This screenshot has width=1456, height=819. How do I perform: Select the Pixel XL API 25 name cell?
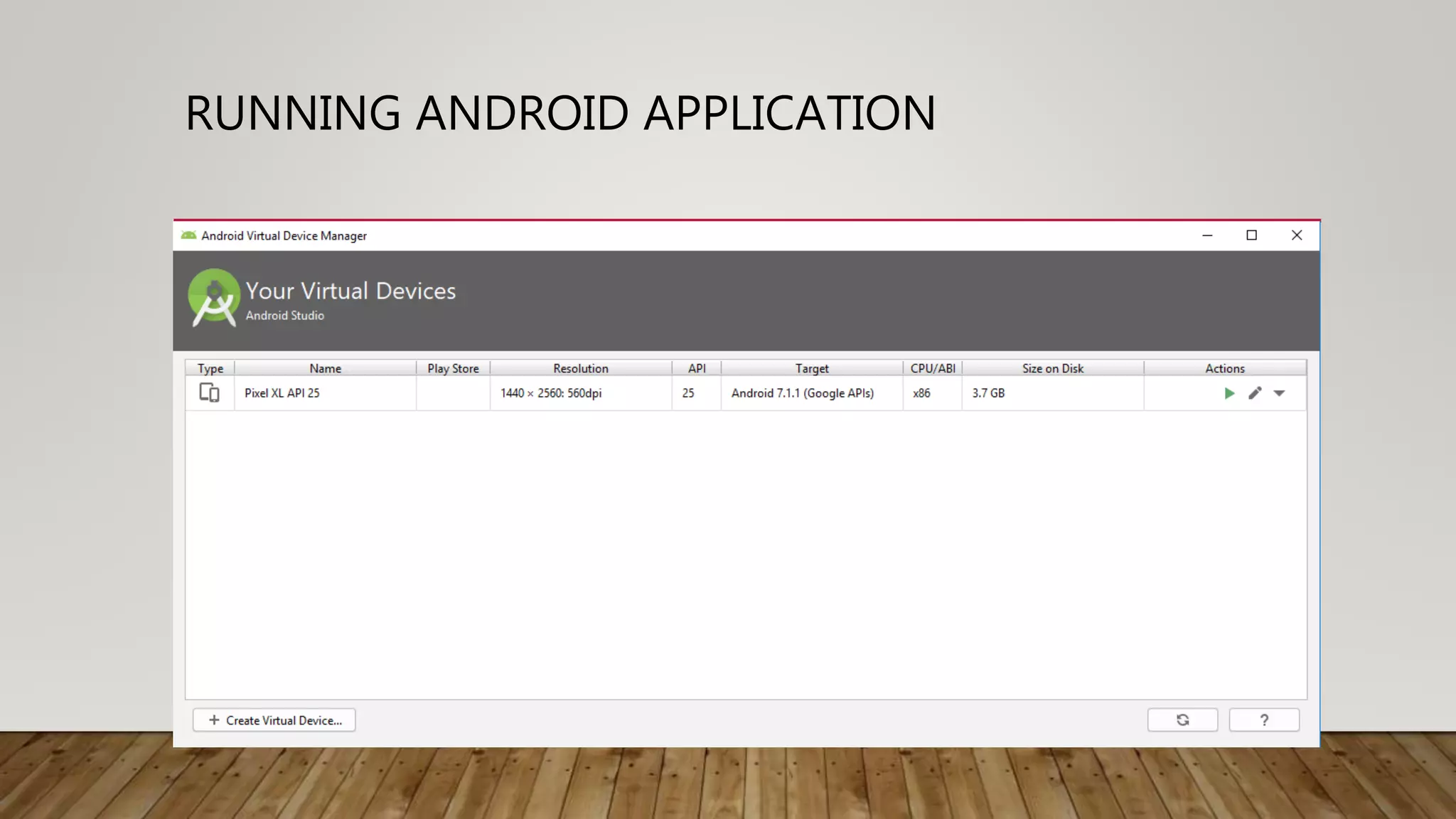click(x=325, y=393)
